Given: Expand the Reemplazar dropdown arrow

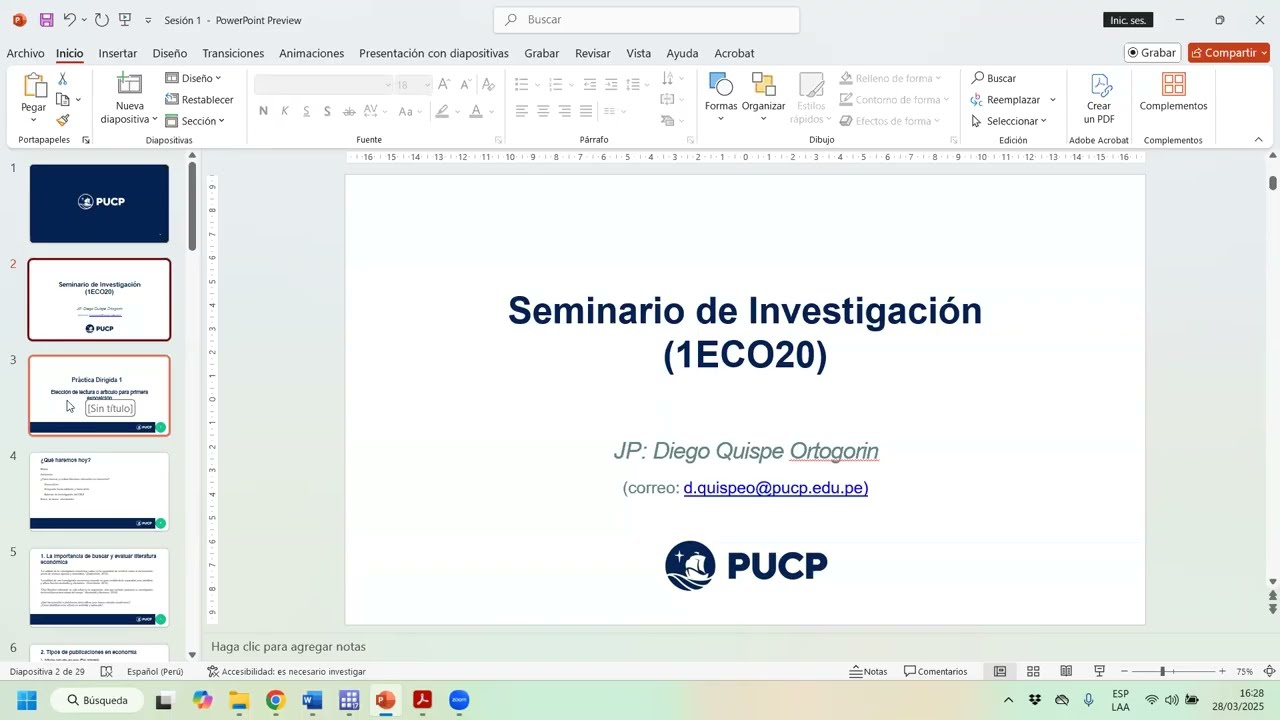Looking at the screenshot, I should tap(1052, 99).
